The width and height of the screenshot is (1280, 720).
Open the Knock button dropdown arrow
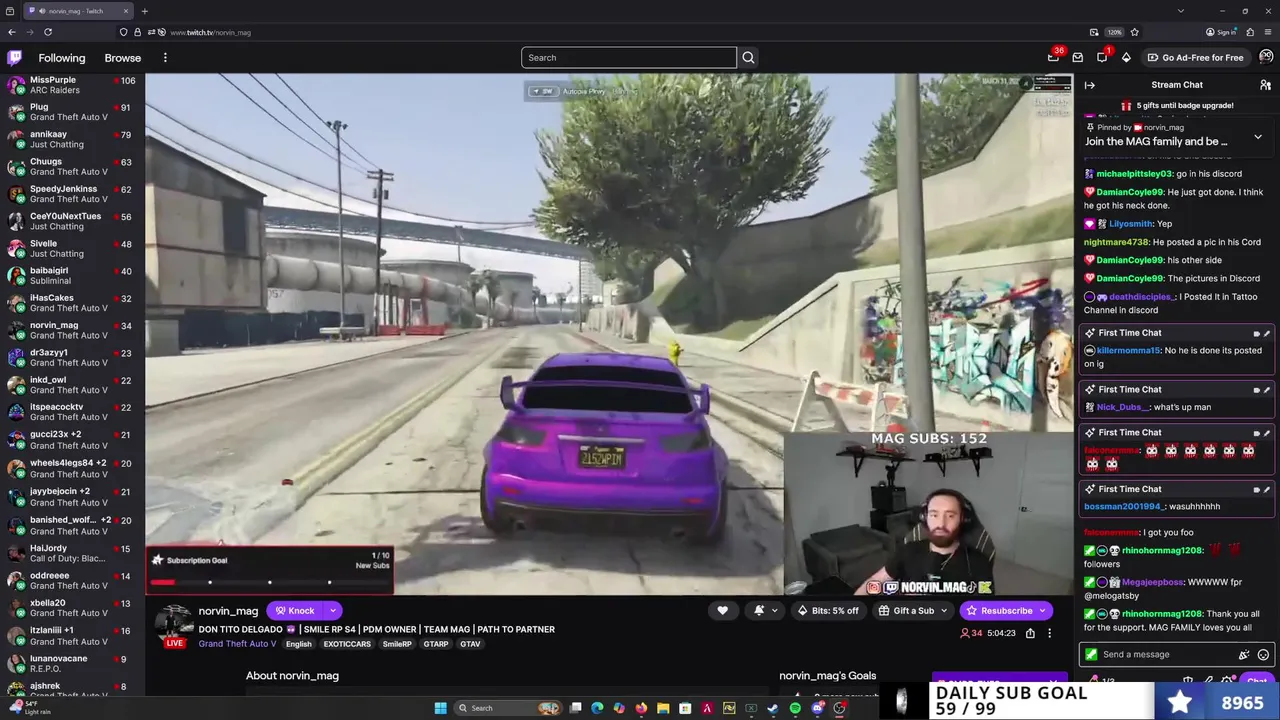(x=332, y=611)
